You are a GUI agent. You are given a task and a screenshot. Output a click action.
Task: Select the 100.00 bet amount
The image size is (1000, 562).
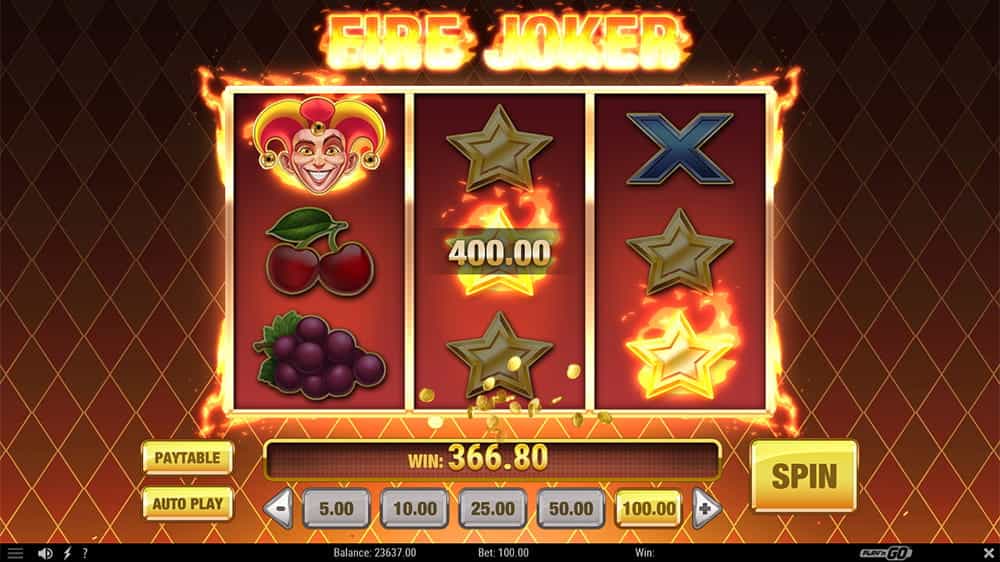(649, 508)
